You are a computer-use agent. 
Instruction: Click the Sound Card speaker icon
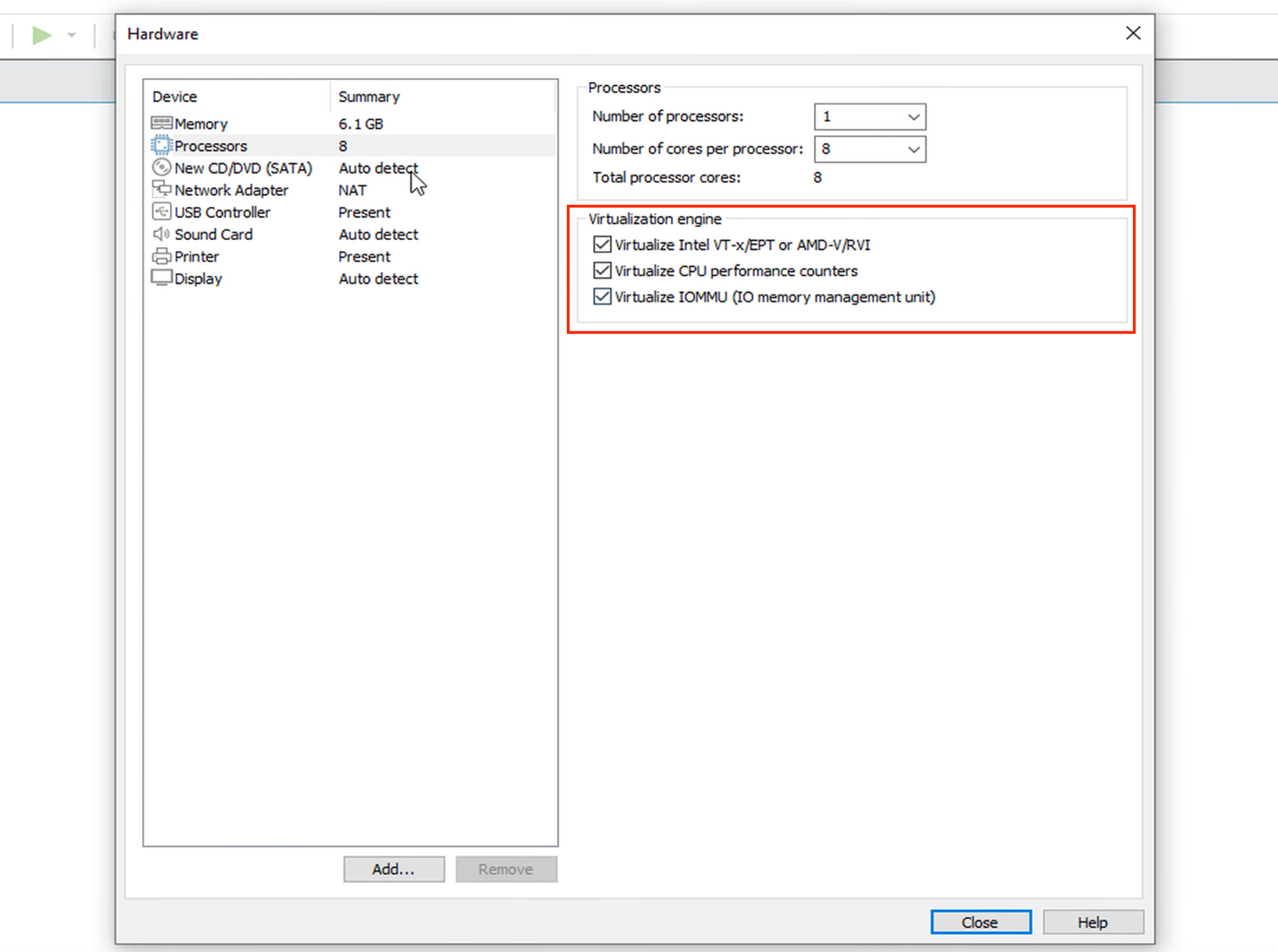point(161,234)
